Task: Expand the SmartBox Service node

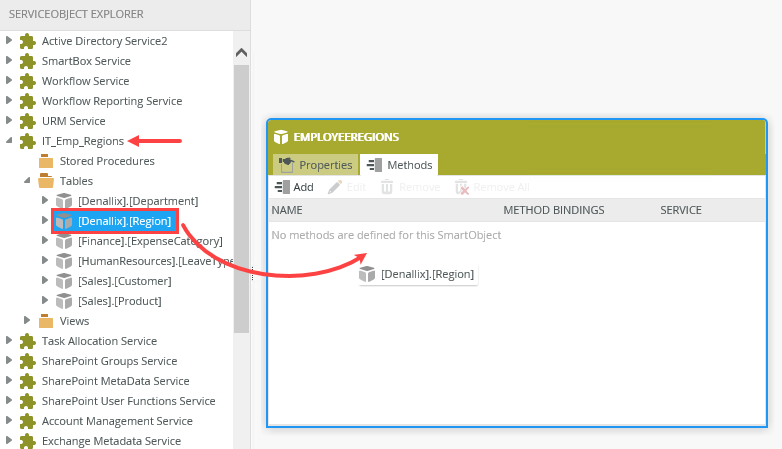Action: click(x=8, y=60)
